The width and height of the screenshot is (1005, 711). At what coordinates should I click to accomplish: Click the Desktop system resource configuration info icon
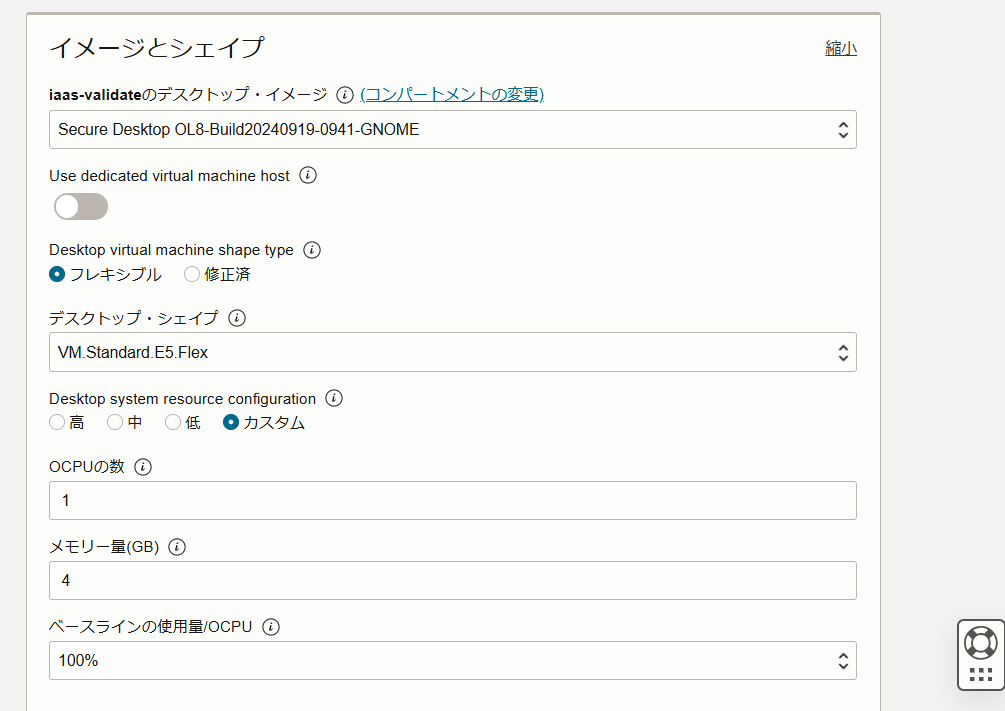(x=333, y=398)
